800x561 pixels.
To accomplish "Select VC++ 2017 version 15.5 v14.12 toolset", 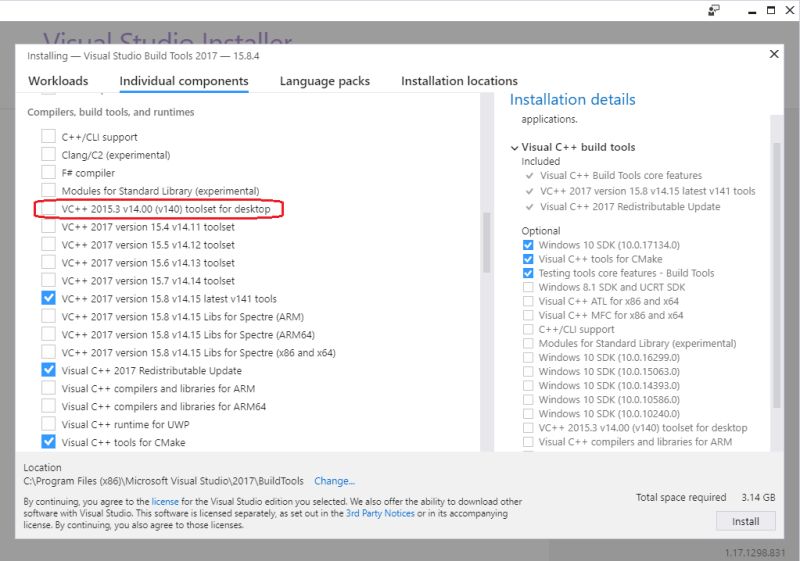I will [x=48, y=244].
